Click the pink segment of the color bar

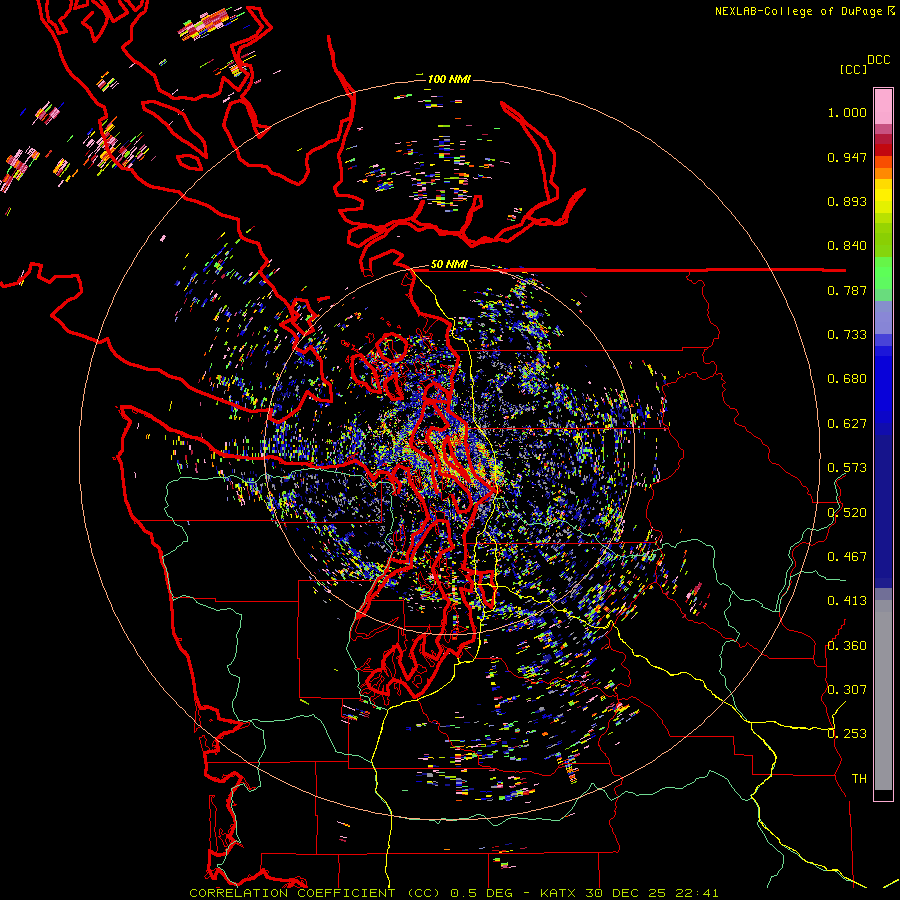tap(883, 106)
